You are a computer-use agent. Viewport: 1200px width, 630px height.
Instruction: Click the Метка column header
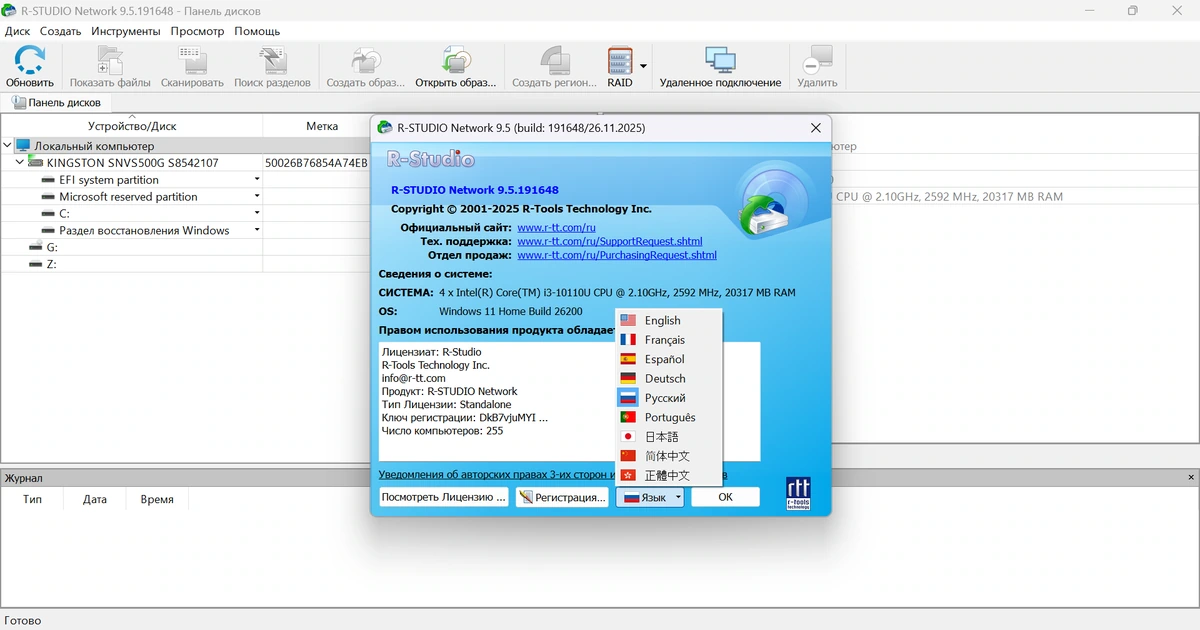pos(322,126)
